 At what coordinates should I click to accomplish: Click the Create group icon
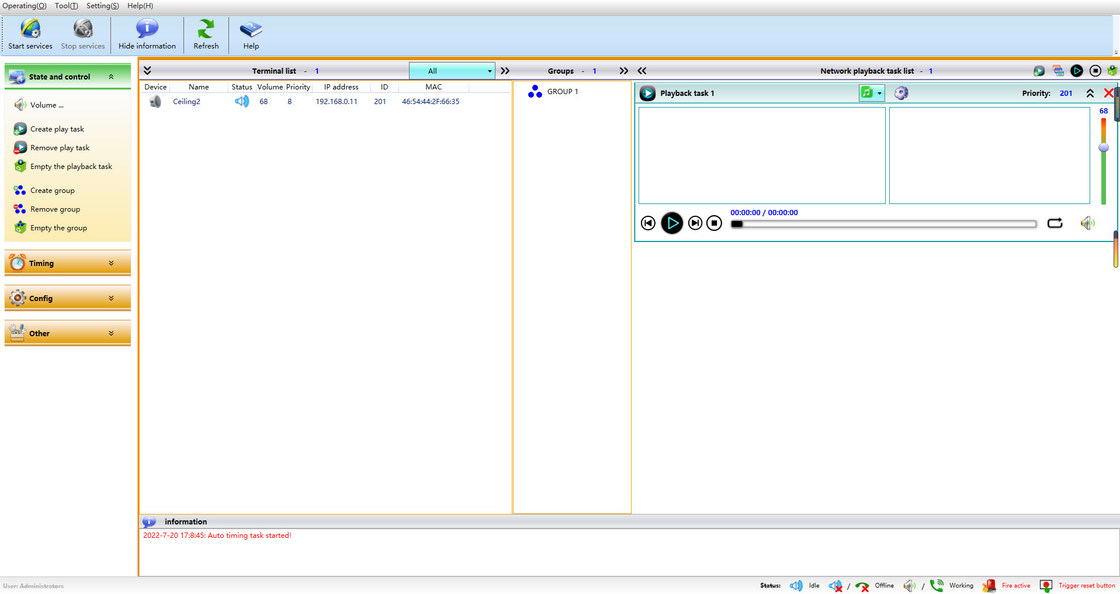click(x=22, y=190)
